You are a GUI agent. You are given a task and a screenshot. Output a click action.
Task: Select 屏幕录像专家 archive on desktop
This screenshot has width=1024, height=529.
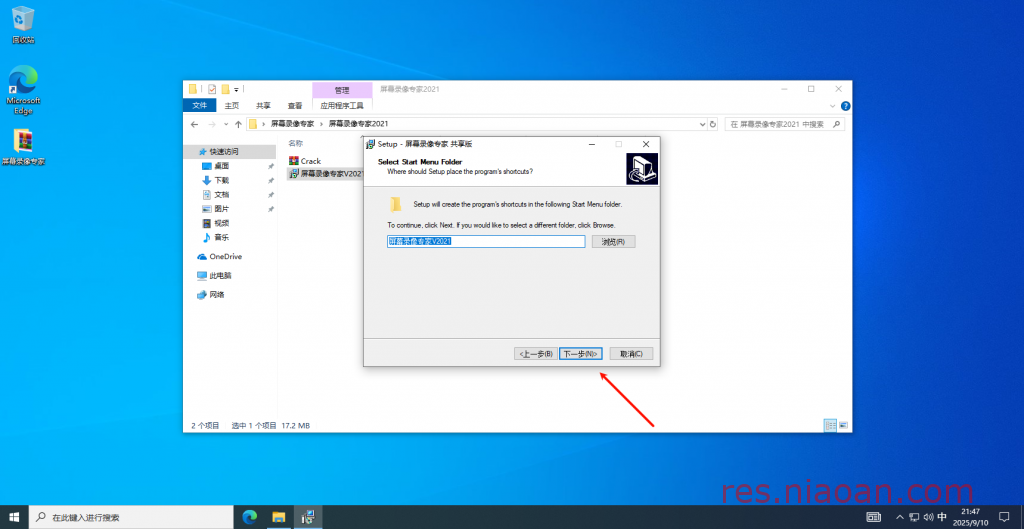point(24,147)
